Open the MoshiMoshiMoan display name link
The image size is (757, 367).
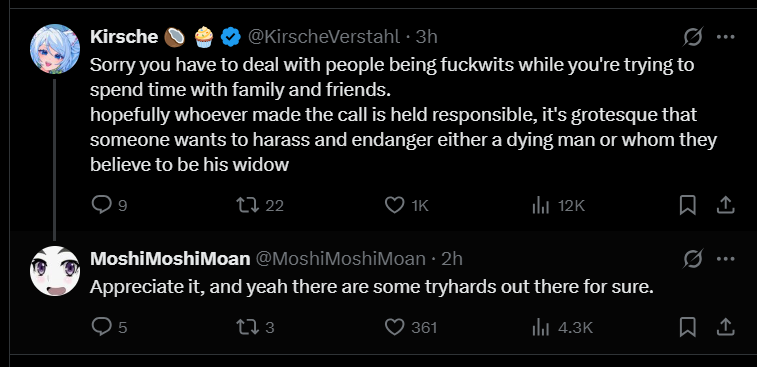(x=170, y=259)
